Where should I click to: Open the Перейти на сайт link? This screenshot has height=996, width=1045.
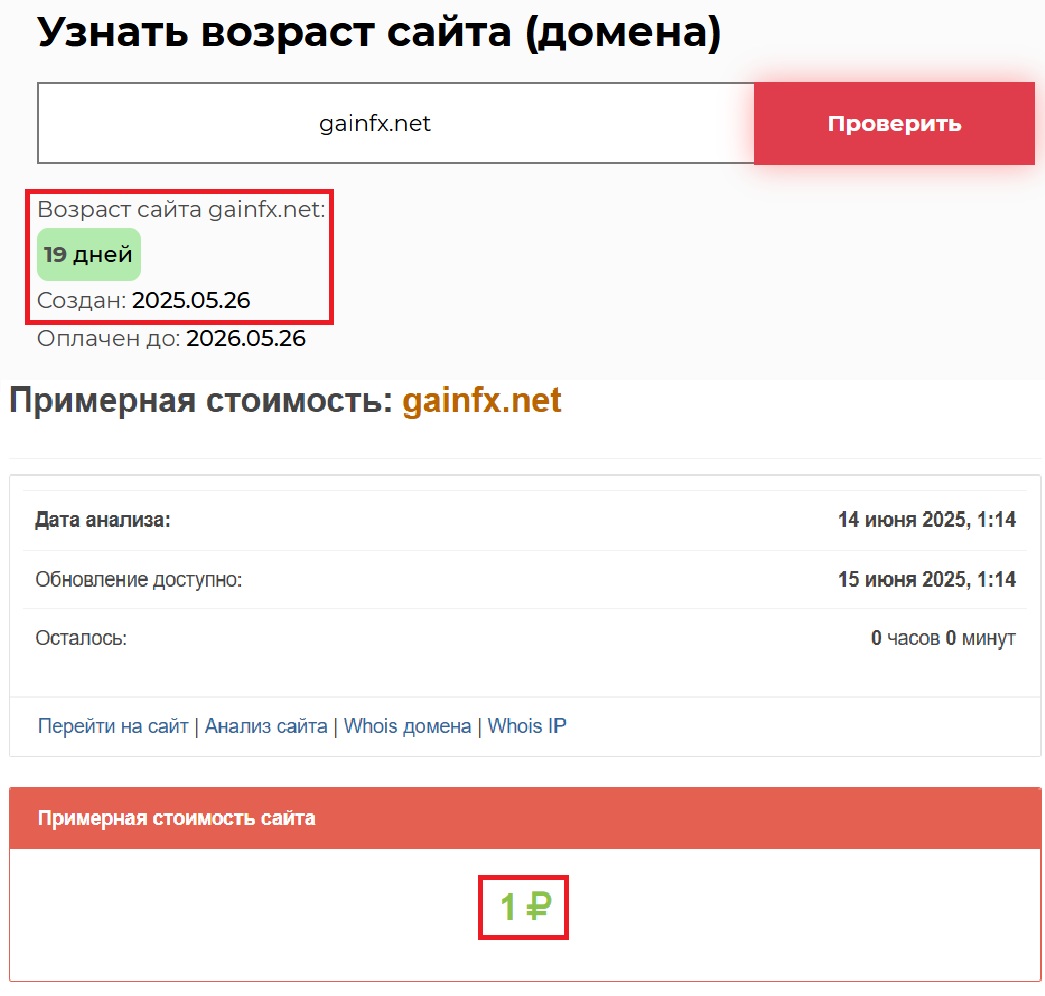113,726
